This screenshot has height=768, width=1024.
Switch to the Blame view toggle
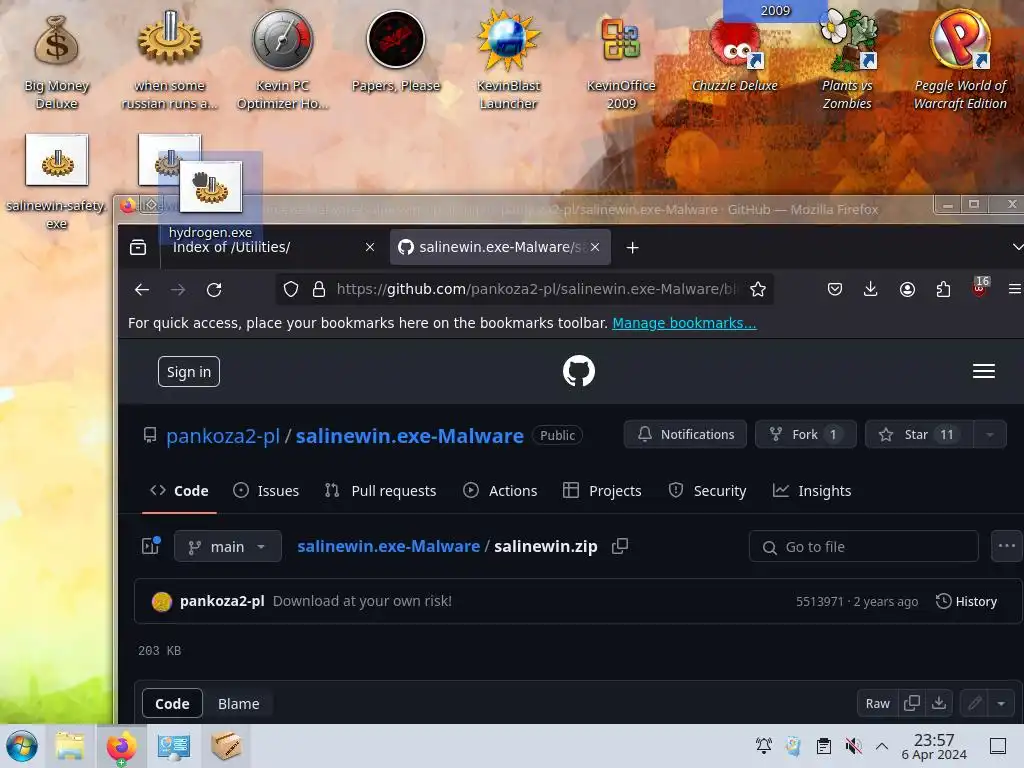pyautogui.click(x=238, y=703)
